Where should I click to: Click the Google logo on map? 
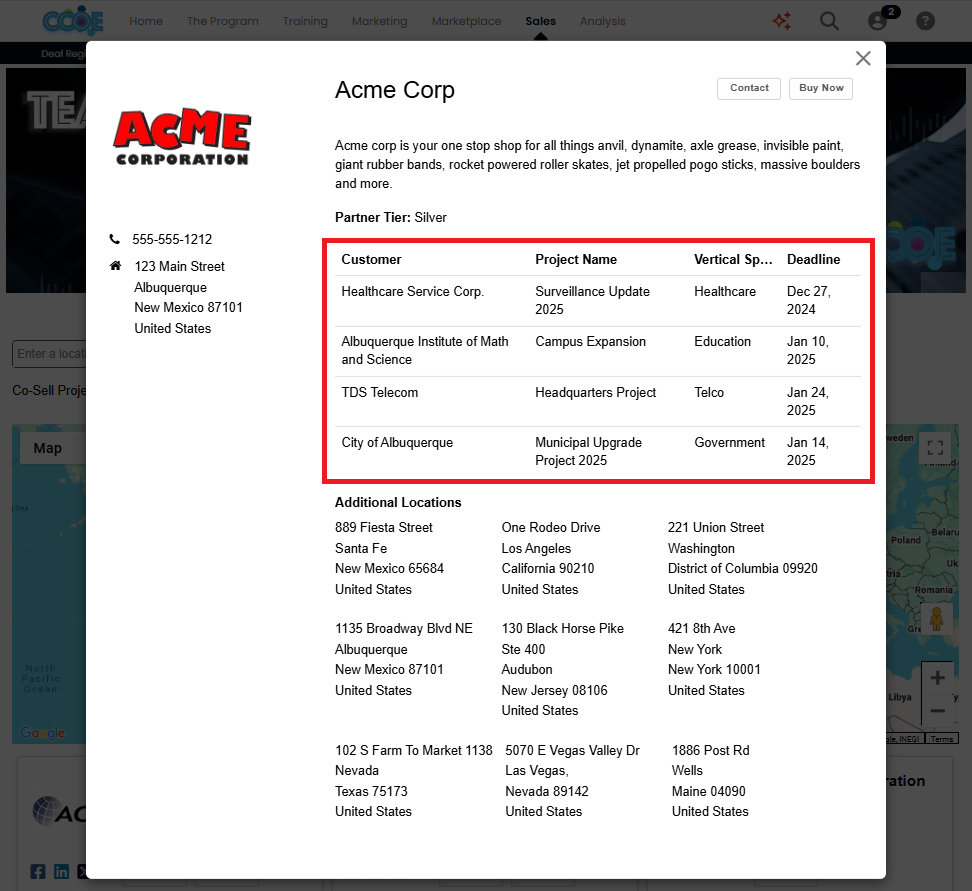(x=42, y=733)
